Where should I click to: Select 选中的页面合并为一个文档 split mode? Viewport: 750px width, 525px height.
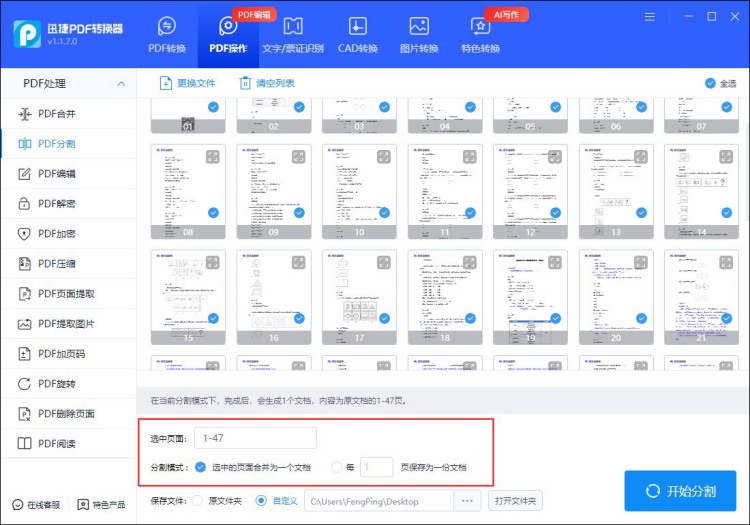200,467
